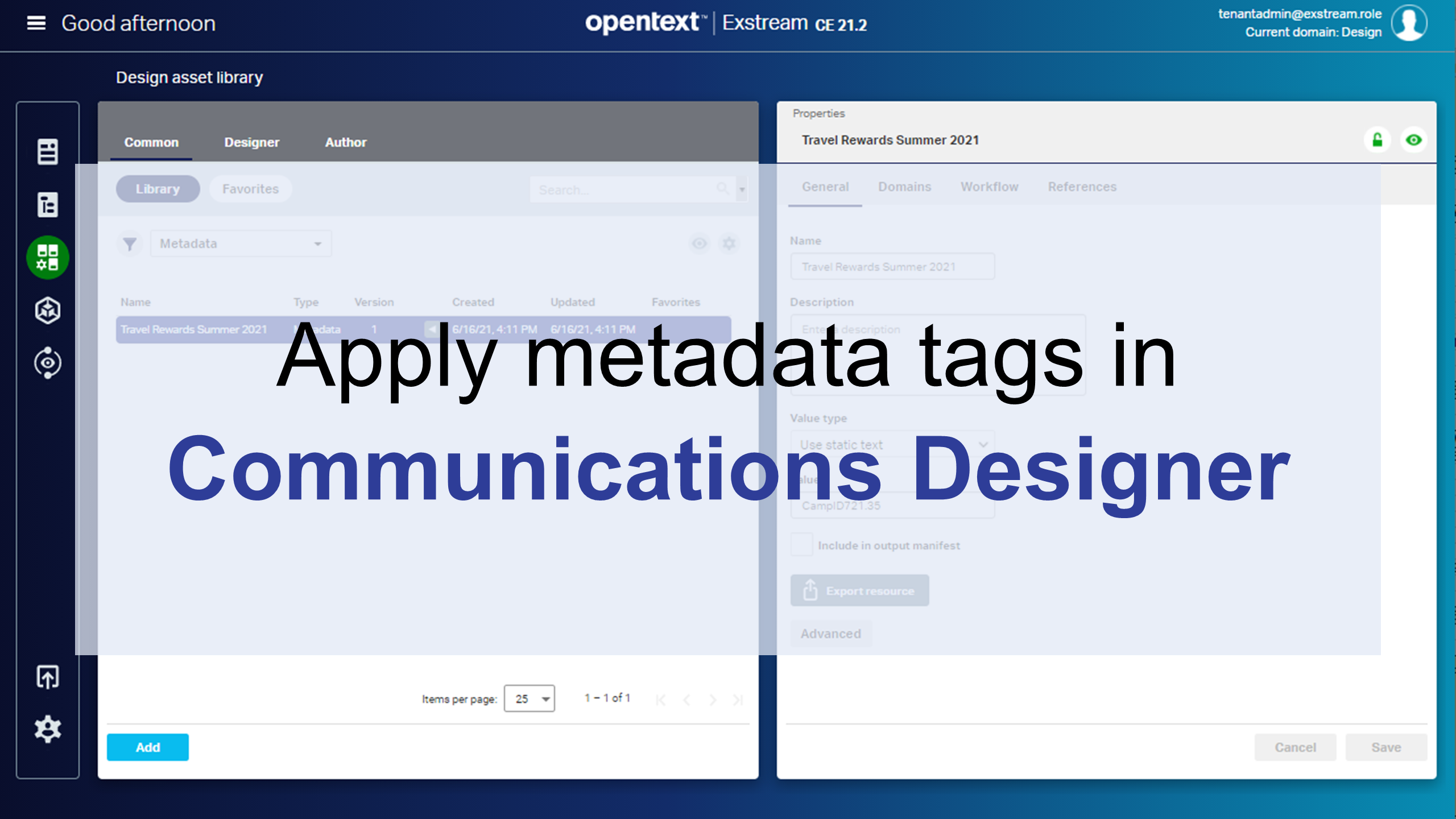Select the Favorites pill button
Viewport: 1456px width, 819px height.
[250, 189]
